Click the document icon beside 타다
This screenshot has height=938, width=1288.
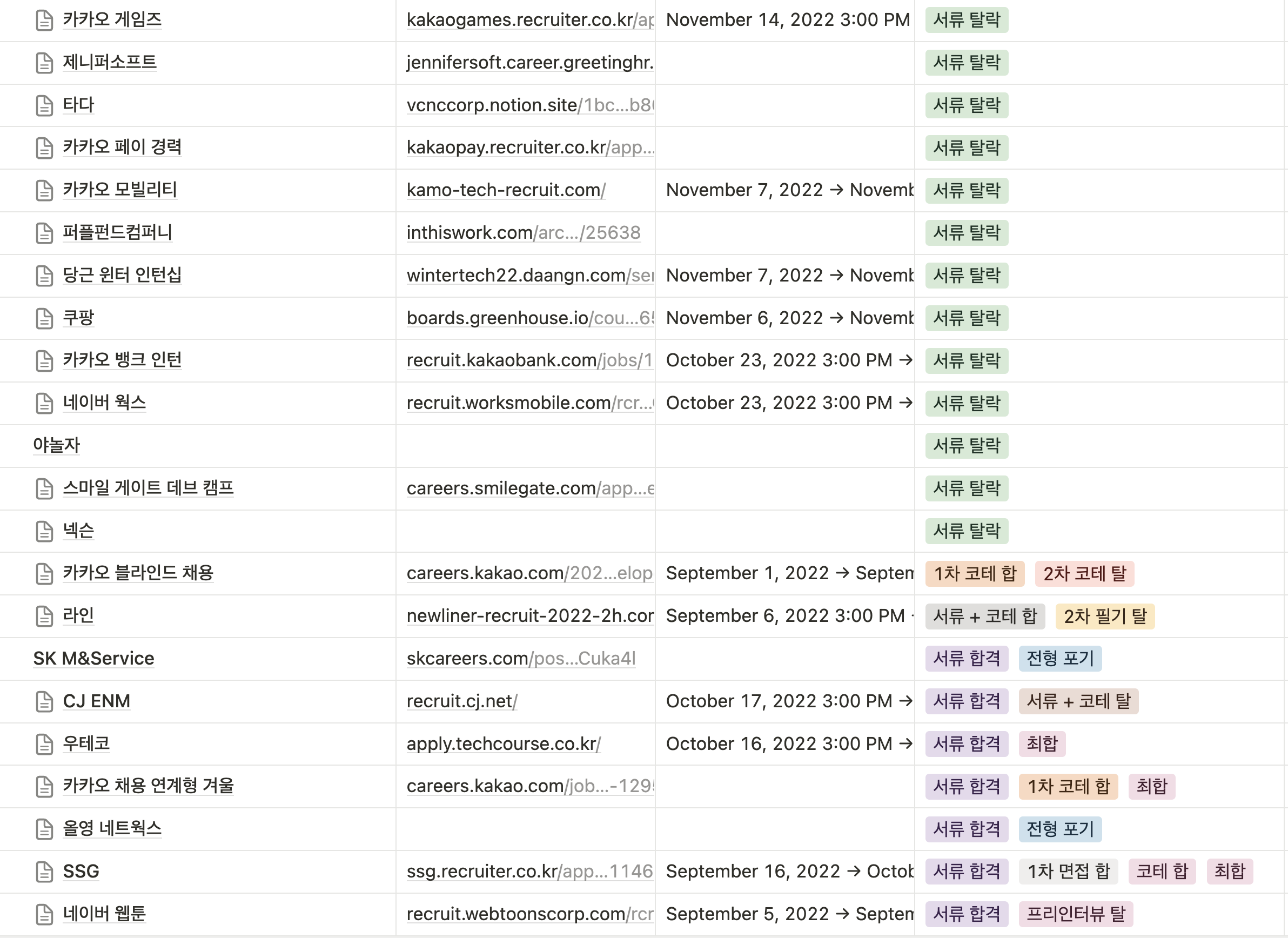pyautogui.click(x=44, y=105)
